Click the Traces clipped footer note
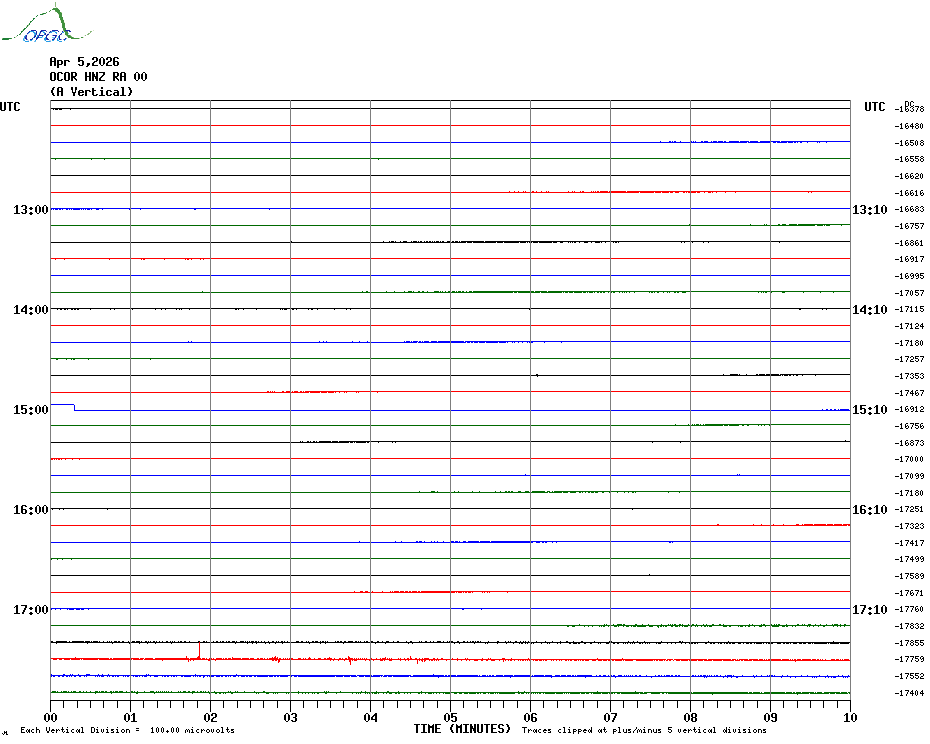The image size is (930, 744). 644,731
